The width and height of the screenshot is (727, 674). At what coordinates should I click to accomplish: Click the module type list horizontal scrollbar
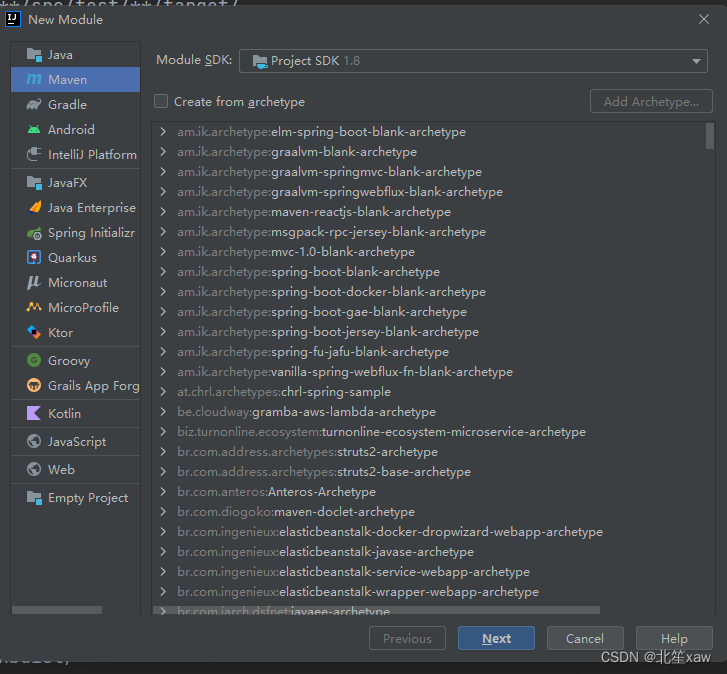(57, 610)
